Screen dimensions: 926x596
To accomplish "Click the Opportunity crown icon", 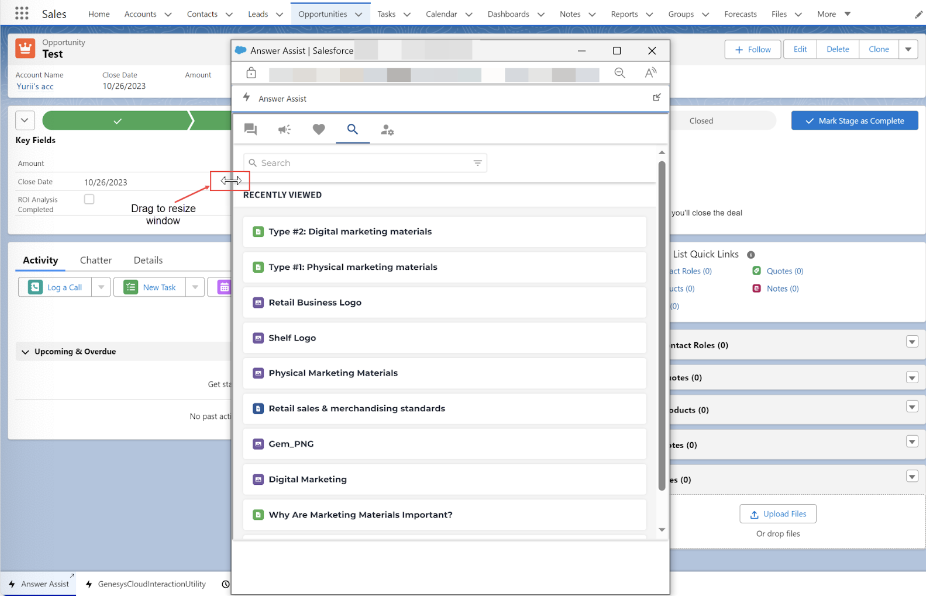I will tap(25, 48).
